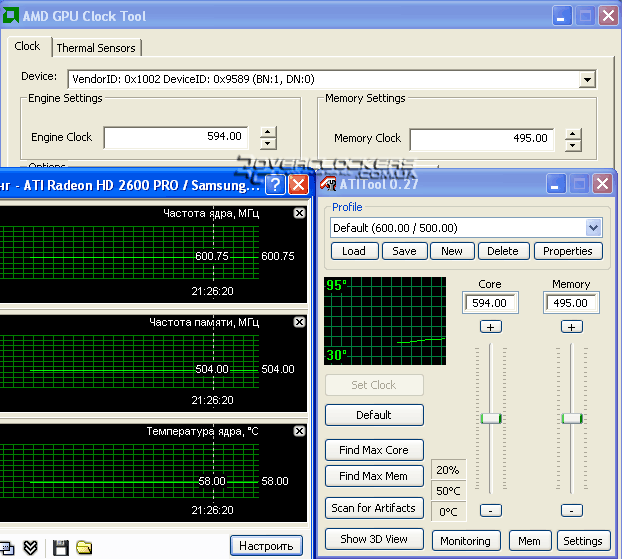Select the Clock tab

27,46
